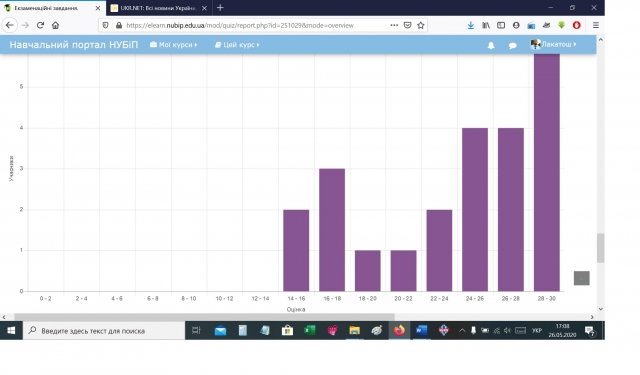
Task: Click the 14 - 16 grade bar
Action: coord(296,251)
